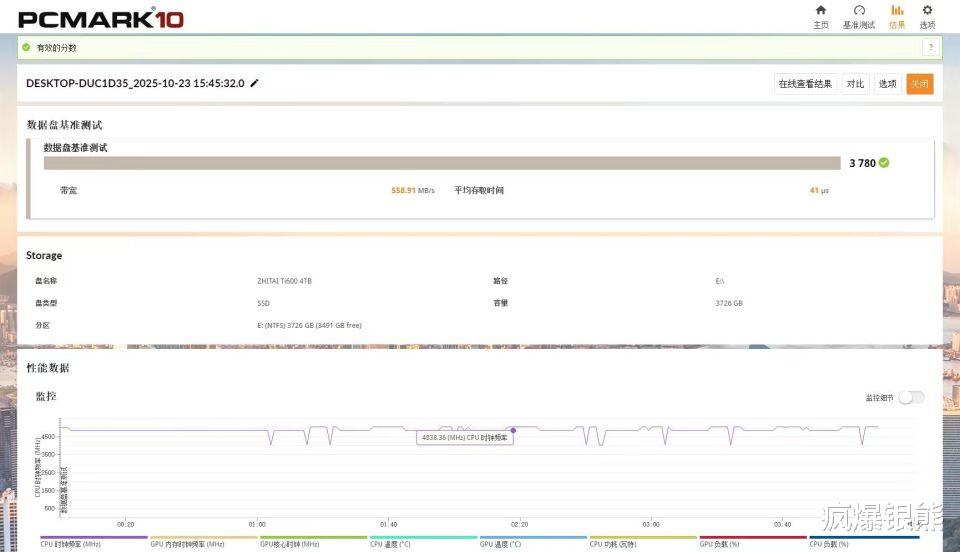Open the 选项 gear icon in the top bar
This screenshot has height=552, width=960.
coord(927,10)
